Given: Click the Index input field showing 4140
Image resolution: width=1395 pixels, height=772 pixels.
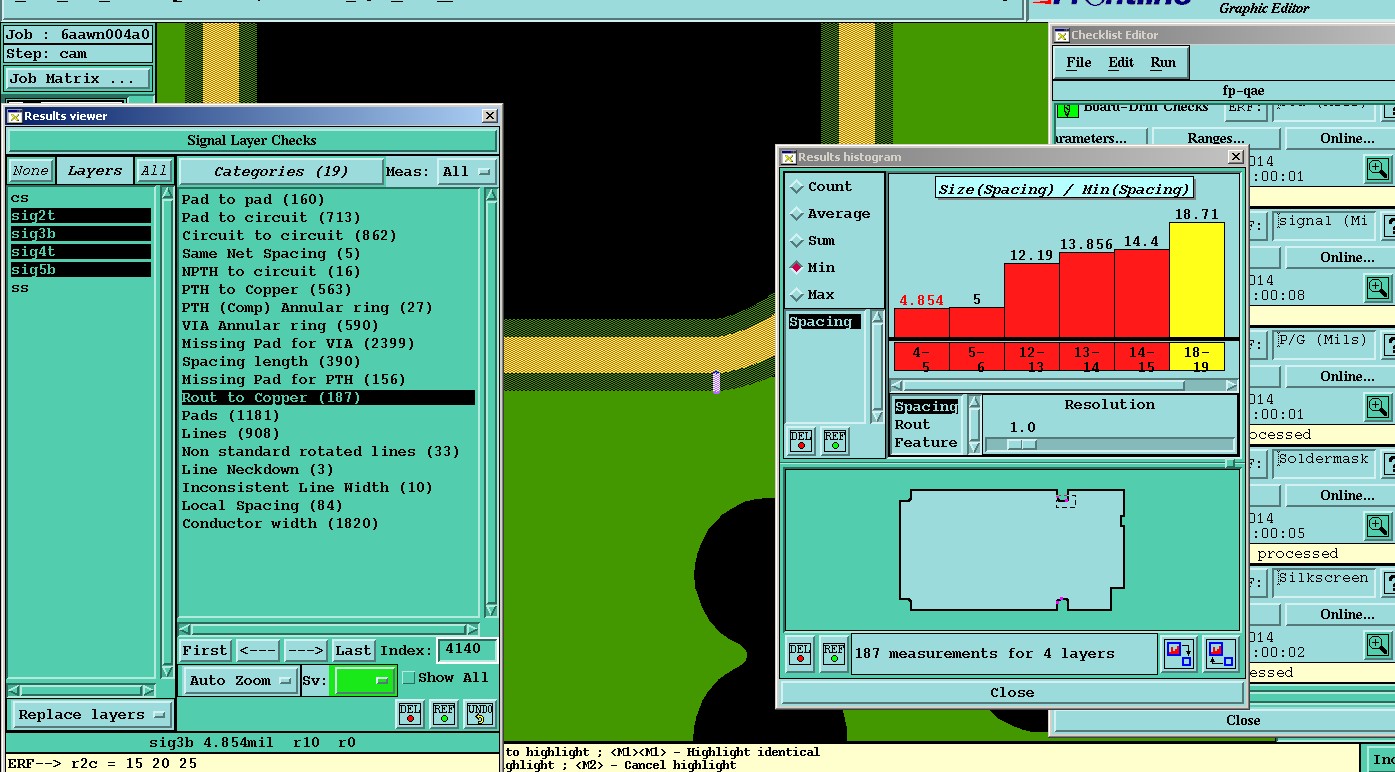Looking at the screenshot, I should coord(466,650).
